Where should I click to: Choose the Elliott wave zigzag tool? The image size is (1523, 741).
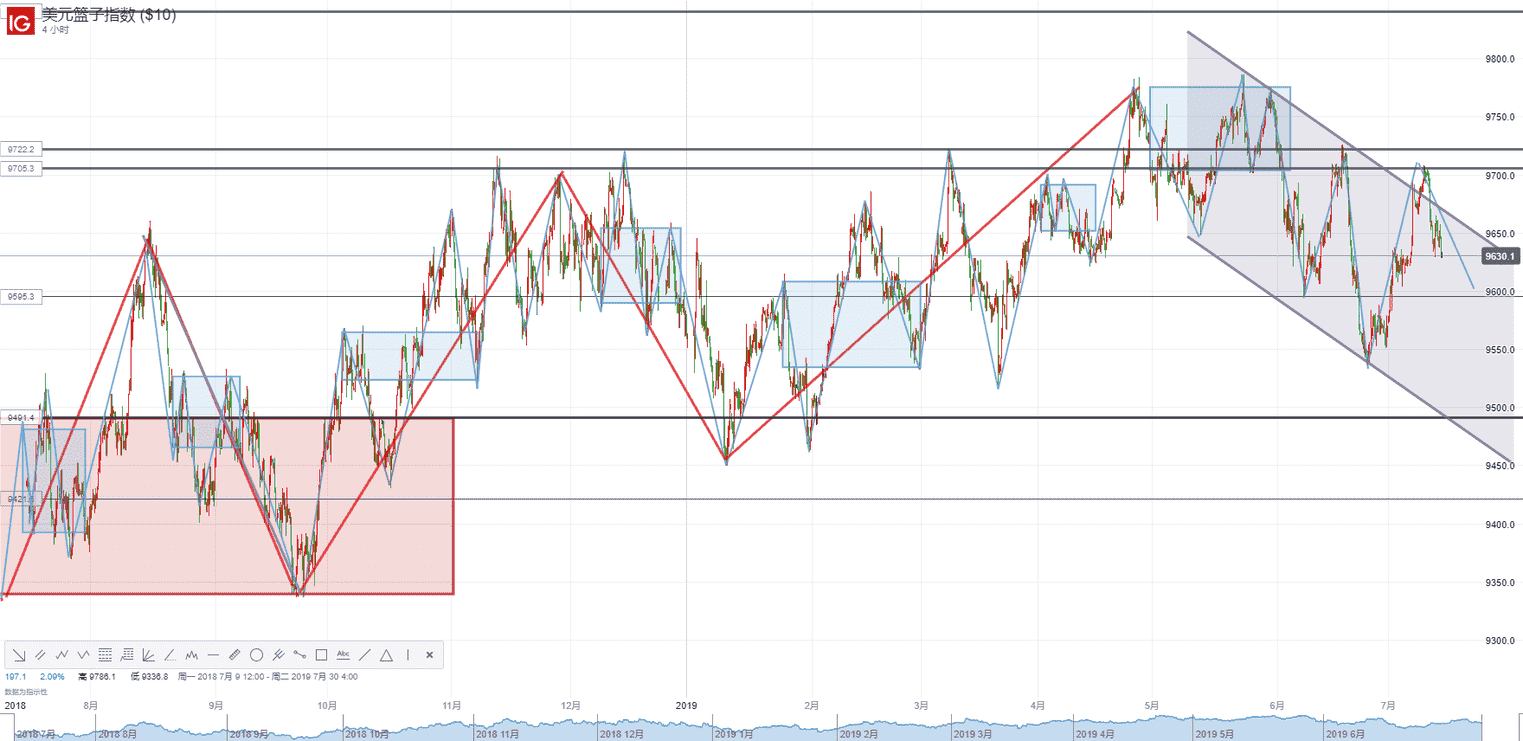click(x=62, y=655)
